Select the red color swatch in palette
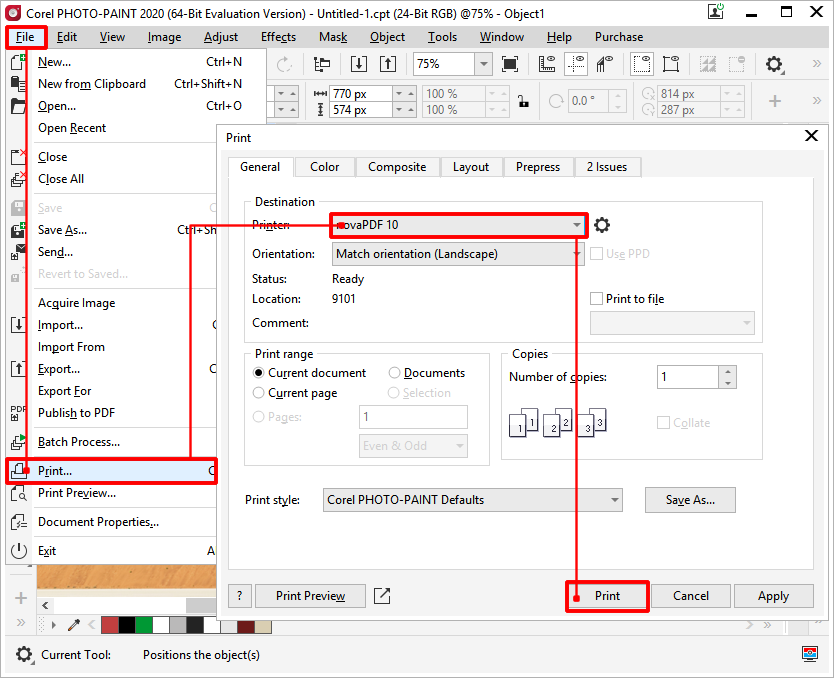 pos(110,625)
